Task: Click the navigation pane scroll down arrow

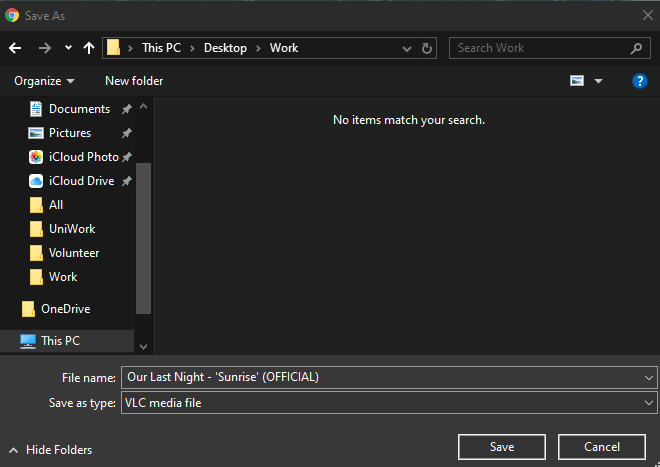Action: 144,347
